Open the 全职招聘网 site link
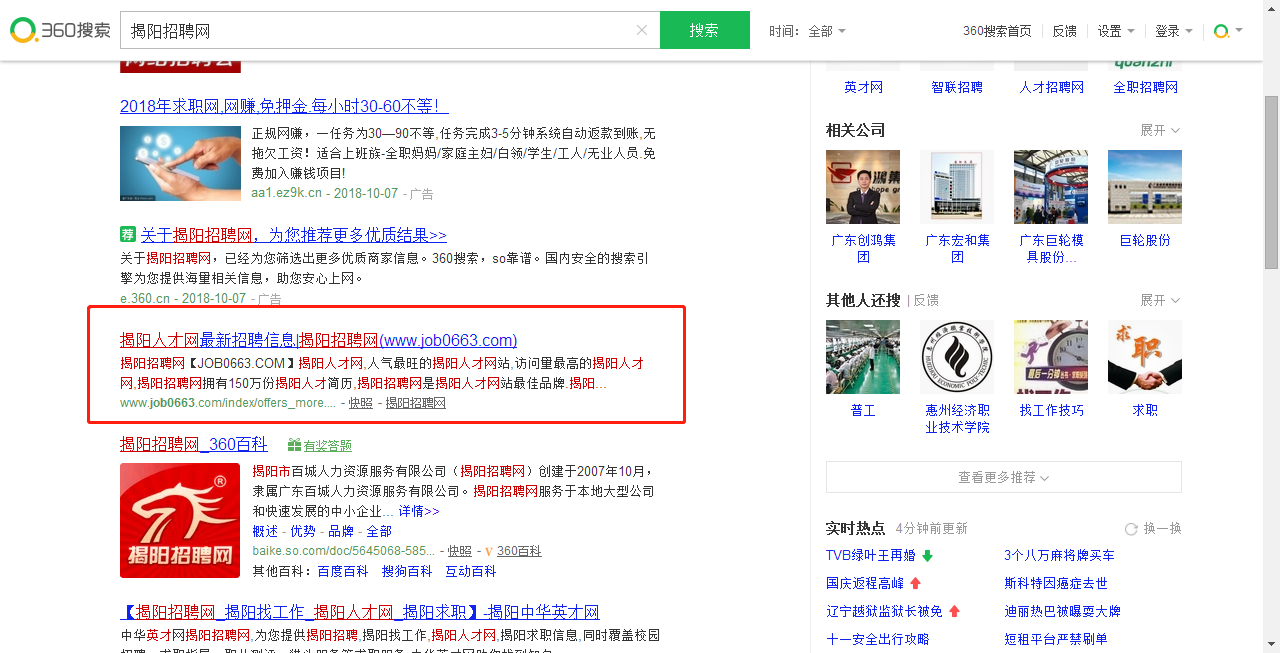 (1145, 87)
